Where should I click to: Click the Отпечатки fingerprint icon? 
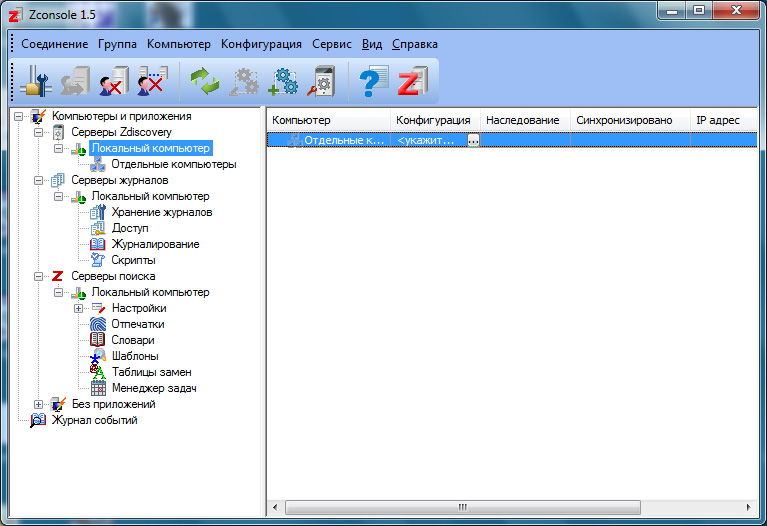click(x=98, y=324)
